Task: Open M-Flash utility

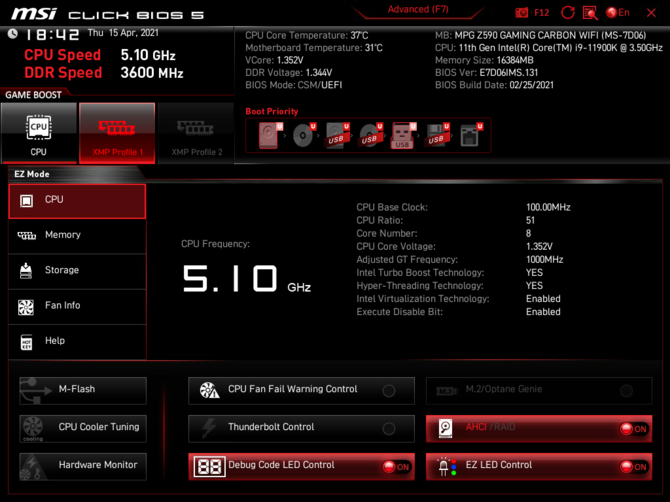Action: (83, 390)
